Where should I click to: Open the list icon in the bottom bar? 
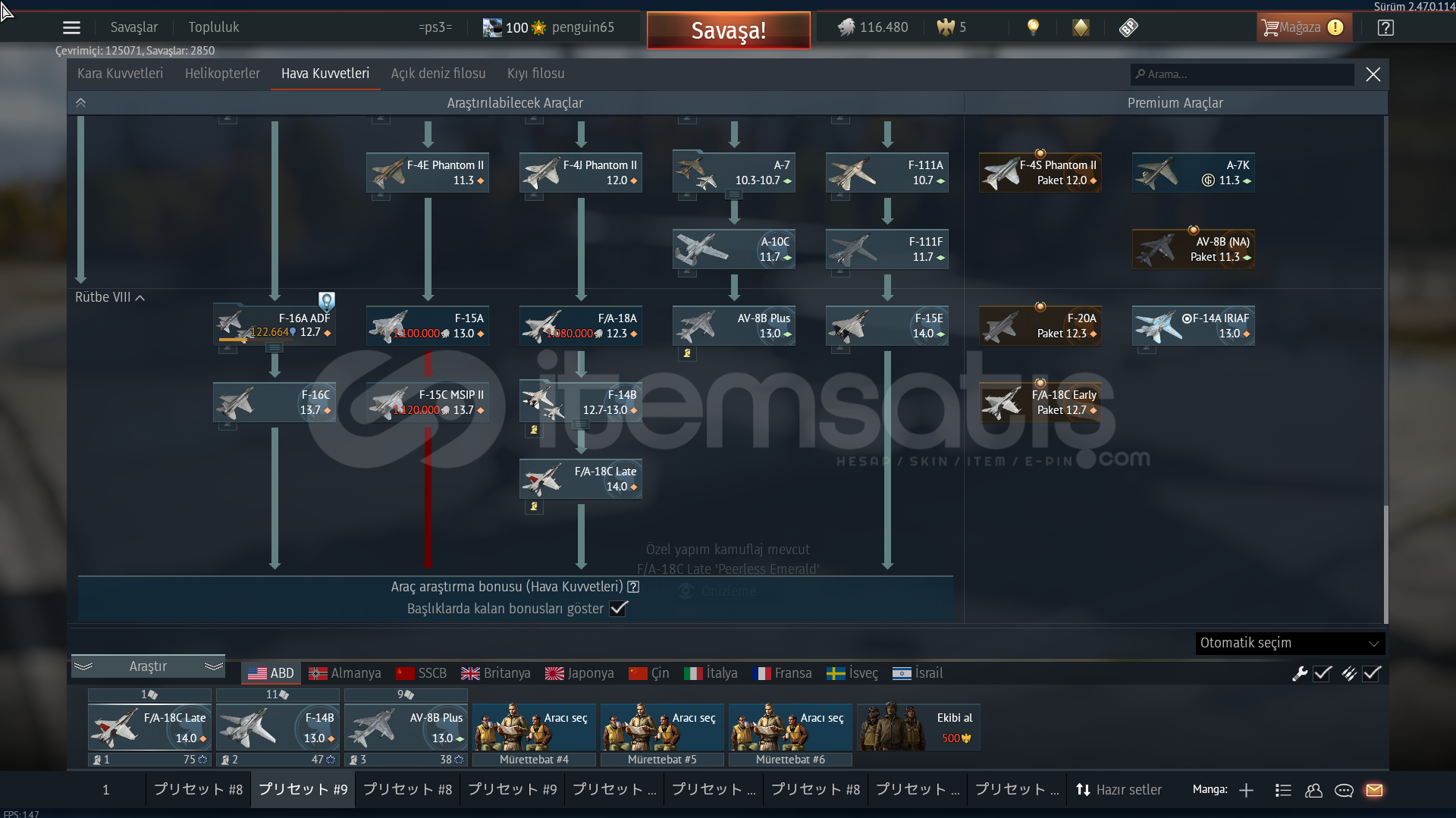pyautogui.click(x=1283, y=790)
